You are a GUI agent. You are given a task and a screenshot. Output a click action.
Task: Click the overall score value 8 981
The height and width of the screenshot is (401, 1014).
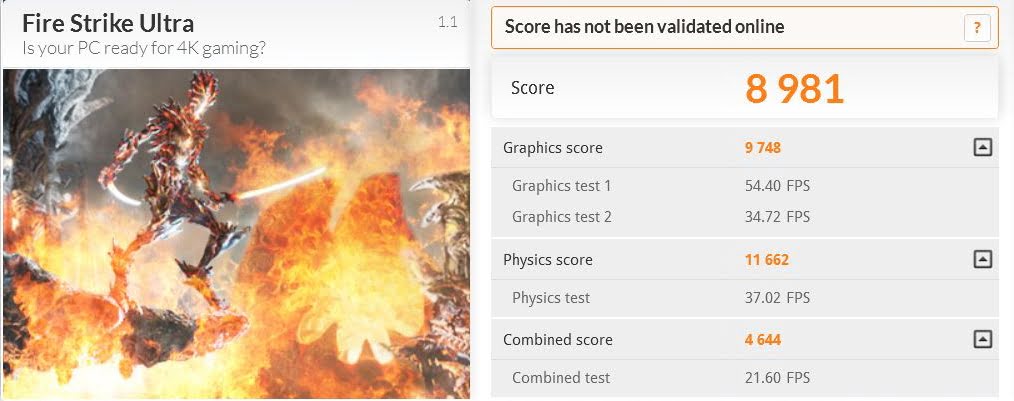(x=794, y=88)
